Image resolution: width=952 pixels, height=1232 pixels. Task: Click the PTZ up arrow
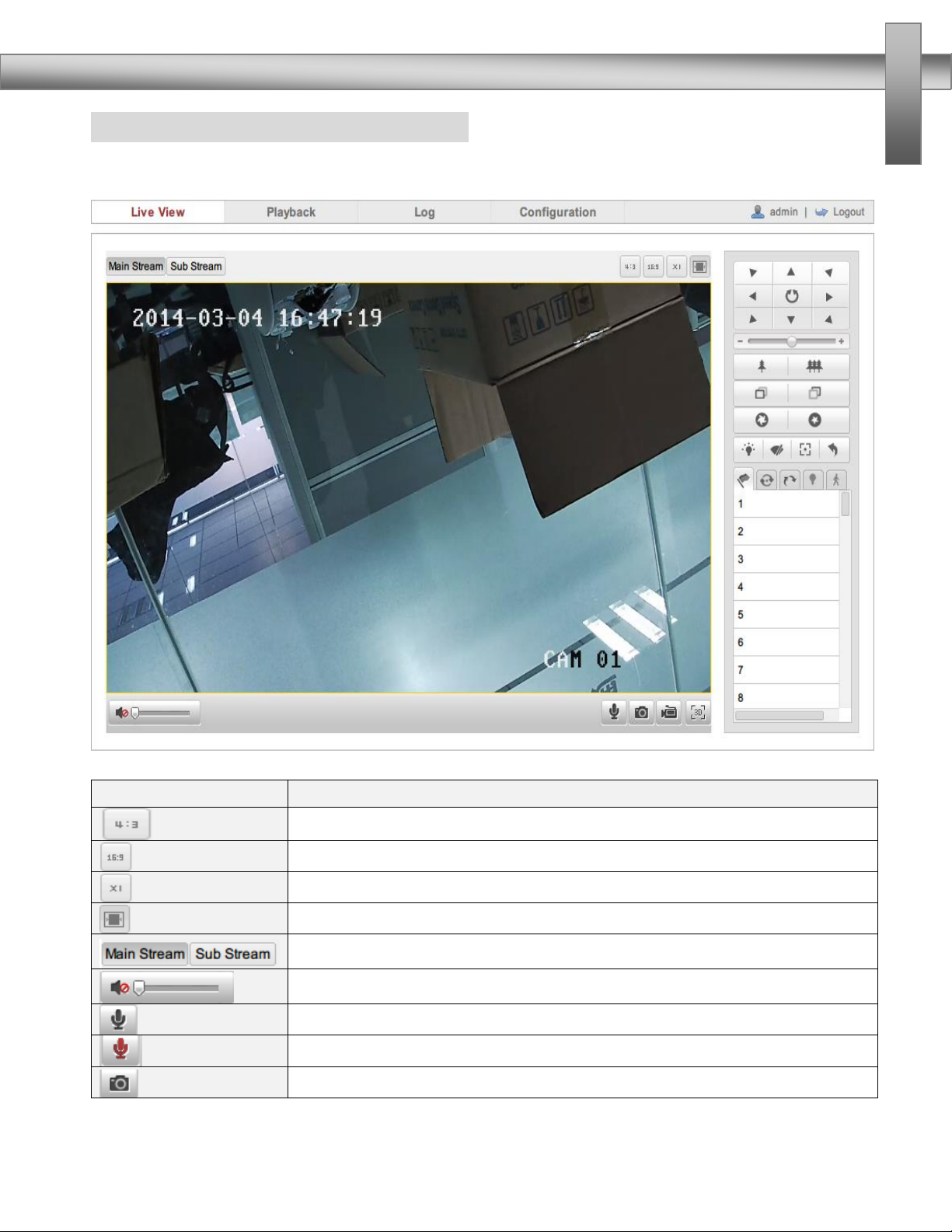point(791,272)
